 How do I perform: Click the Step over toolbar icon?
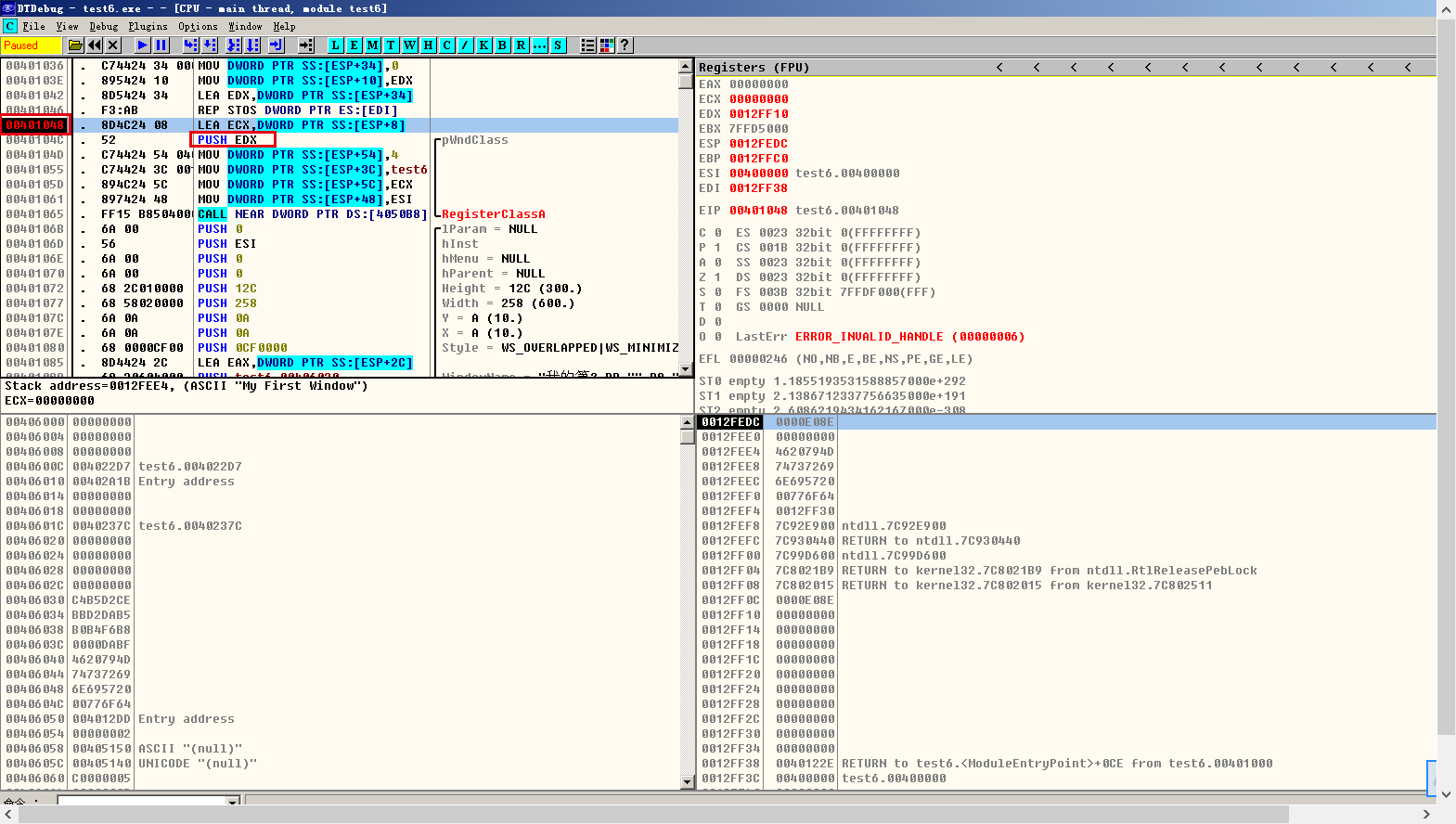tap(210, 45)
